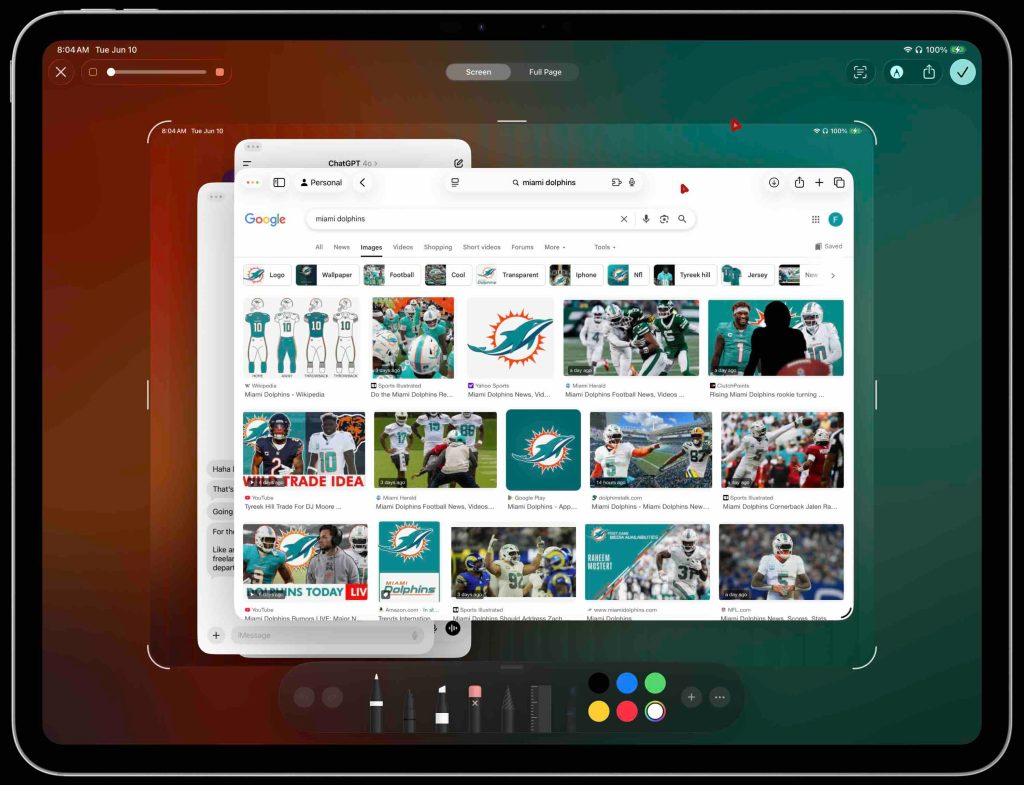Open the ellipsis more options in toolbar
Image resolution: width=1024 pixels, height=785 pixels.
point(719,697)
